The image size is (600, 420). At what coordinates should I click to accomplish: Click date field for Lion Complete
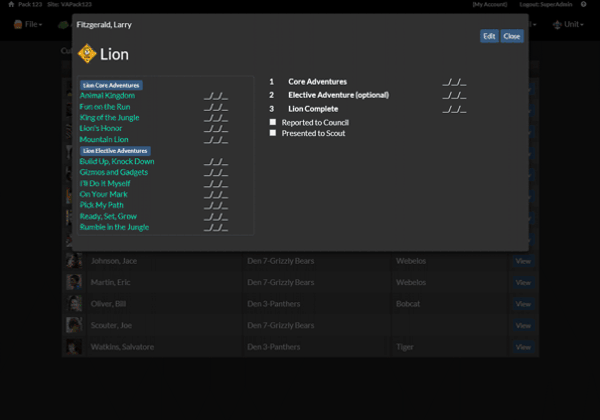[454, 110]
